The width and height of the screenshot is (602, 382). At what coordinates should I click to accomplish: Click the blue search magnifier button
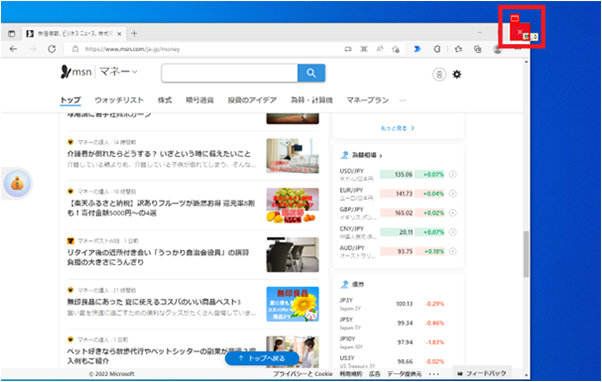[311, 73]
